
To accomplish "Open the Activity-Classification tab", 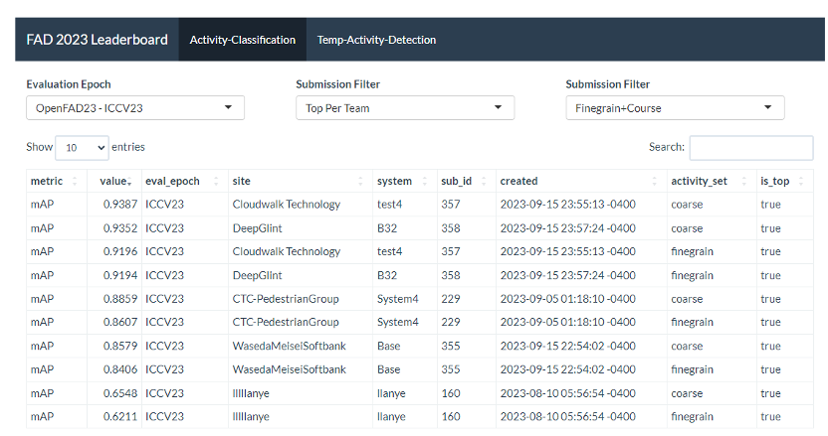I will tap(242, 40).
